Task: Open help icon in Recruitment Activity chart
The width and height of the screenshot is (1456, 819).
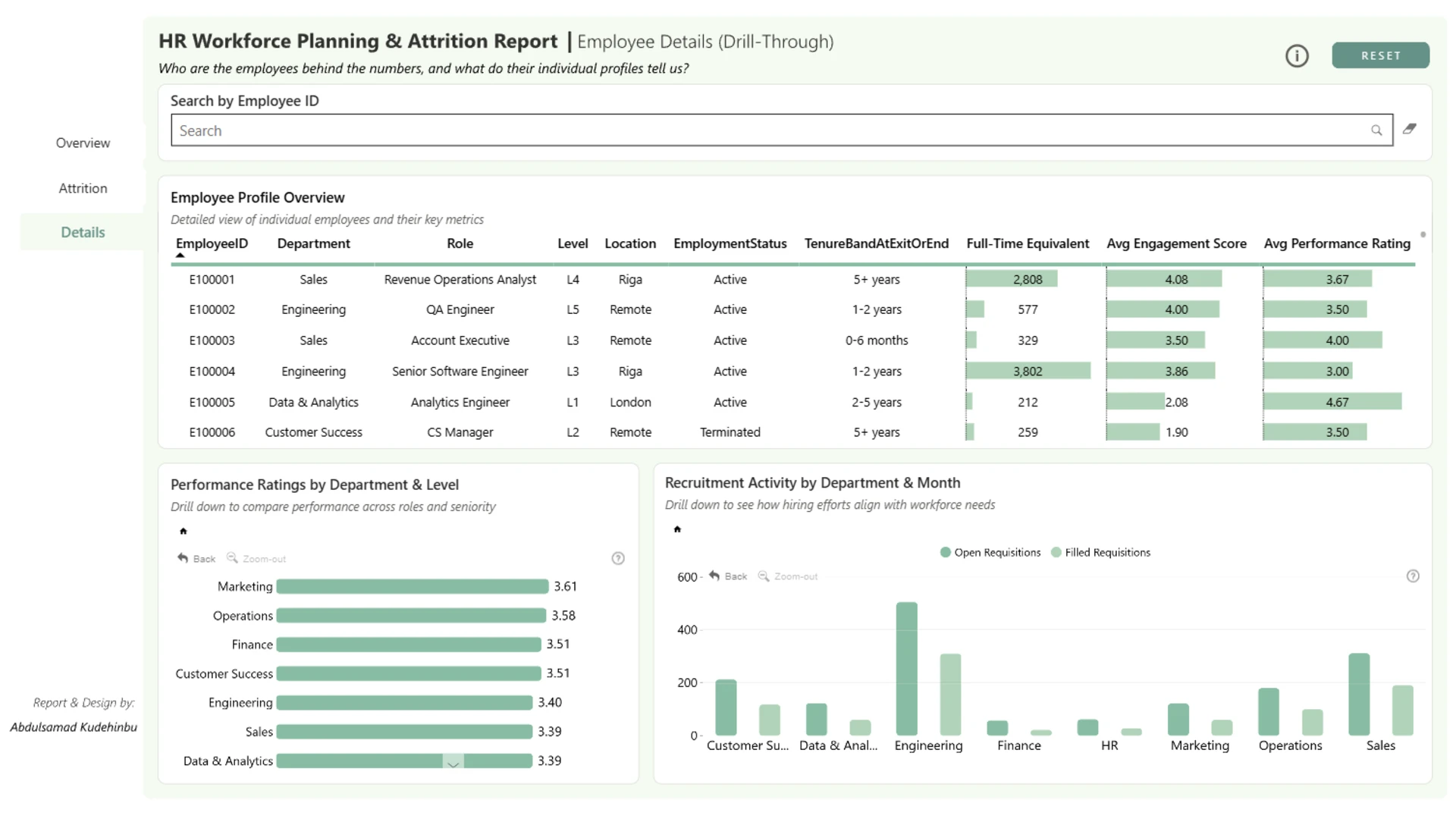Action: point(1413,576)
